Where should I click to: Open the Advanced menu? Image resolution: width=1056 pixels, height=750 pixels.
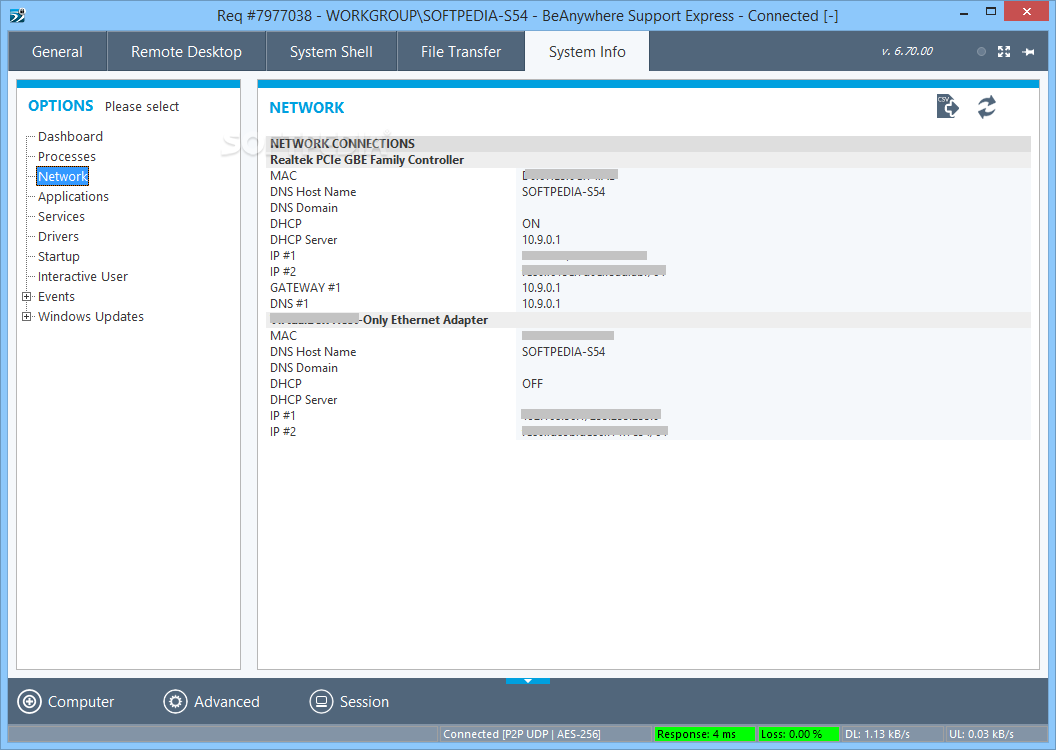tap(211, 702)
